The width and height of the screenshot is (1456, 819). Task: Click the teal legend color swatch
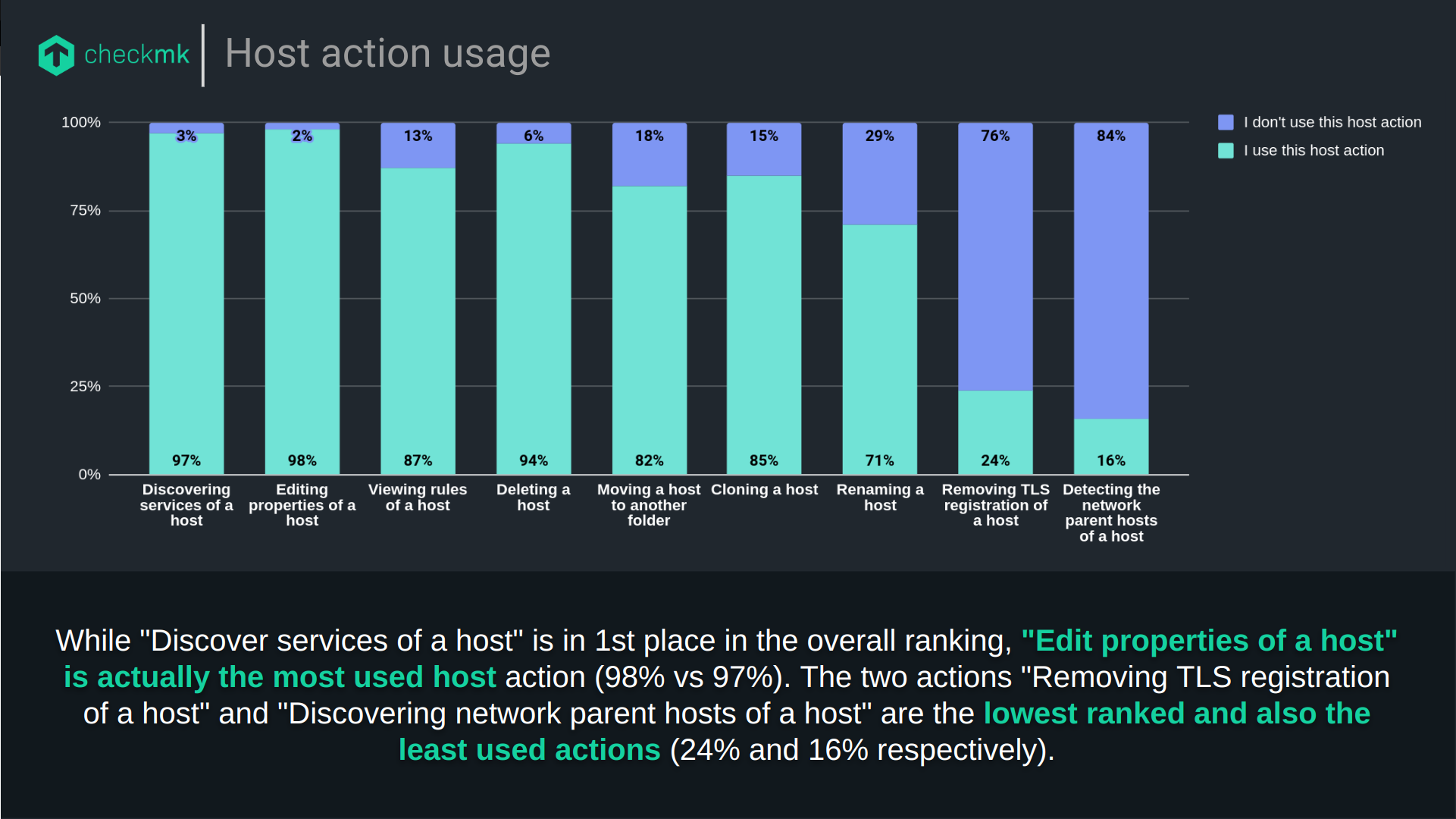(1225, 150)
